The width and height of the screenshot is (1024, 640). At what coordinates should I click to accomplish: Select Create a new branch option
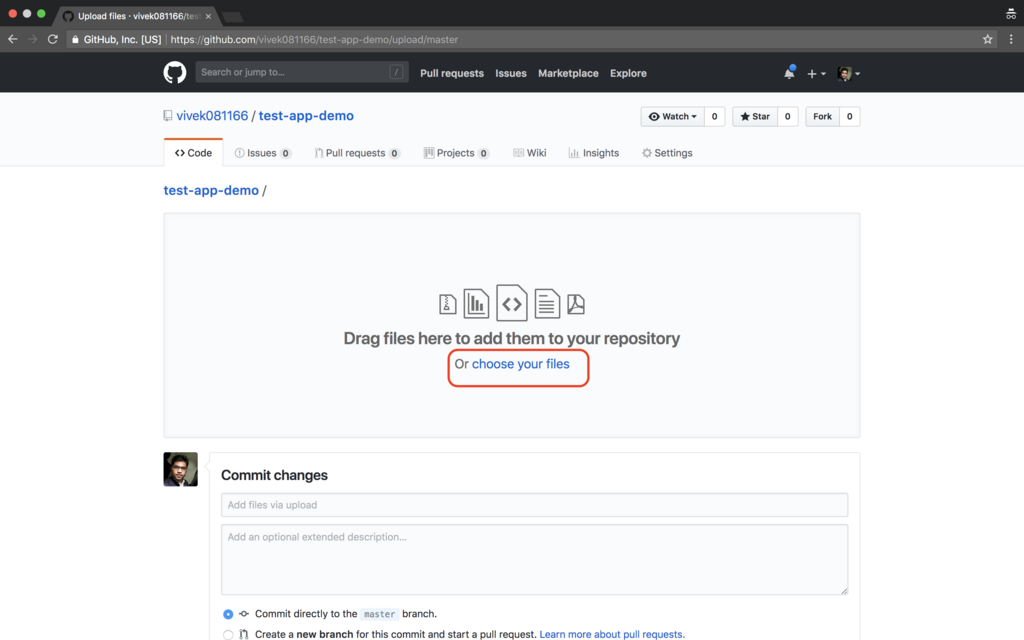point(228,634)
